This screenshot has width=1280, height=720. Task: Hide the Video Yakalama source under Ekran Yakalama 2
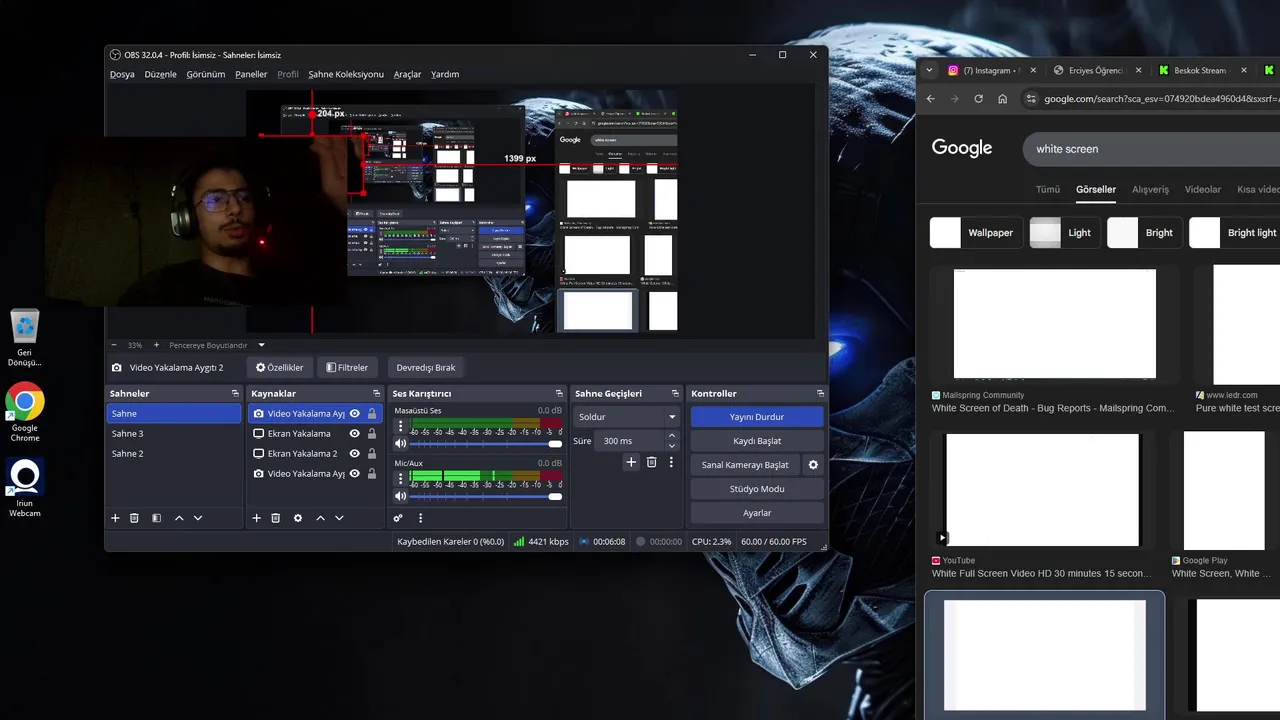point(354,474)
